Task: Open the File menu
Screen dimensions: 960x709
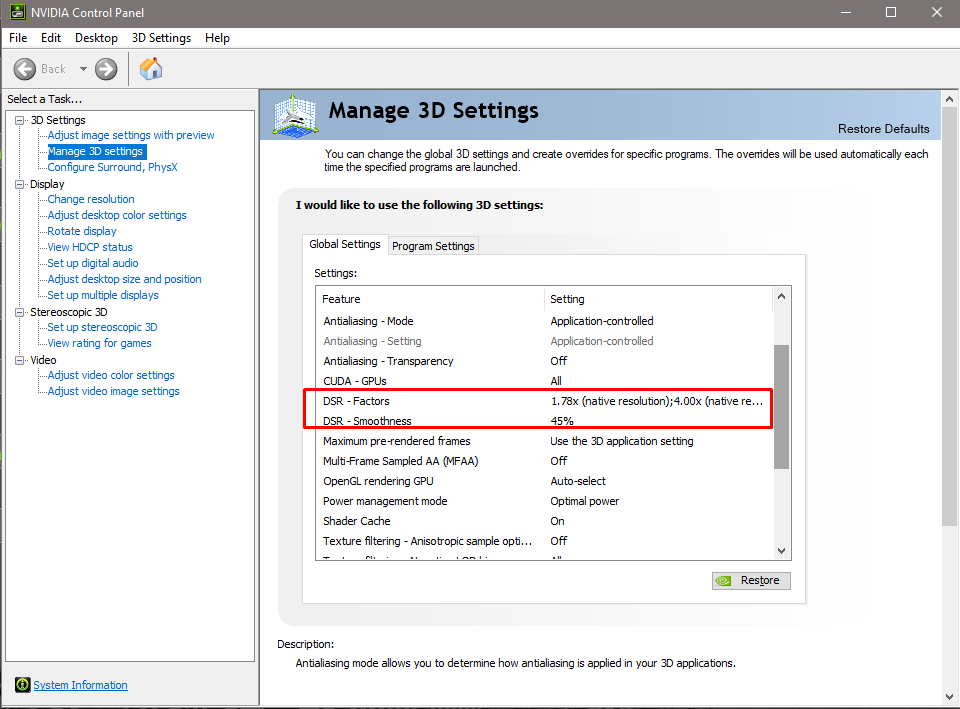Action: (x=18, y=38)
